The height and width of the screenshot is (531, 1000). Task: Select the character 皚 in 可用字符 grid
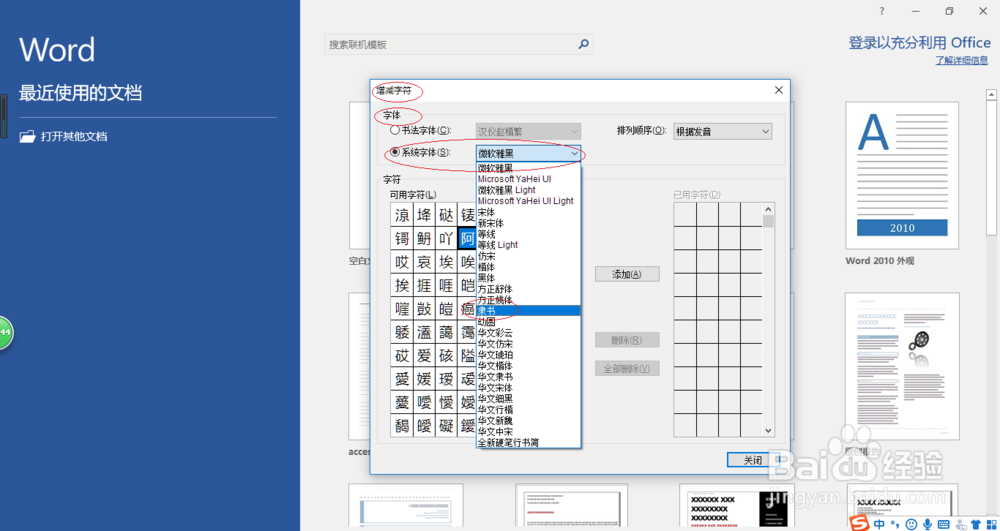tap(446, 309)
